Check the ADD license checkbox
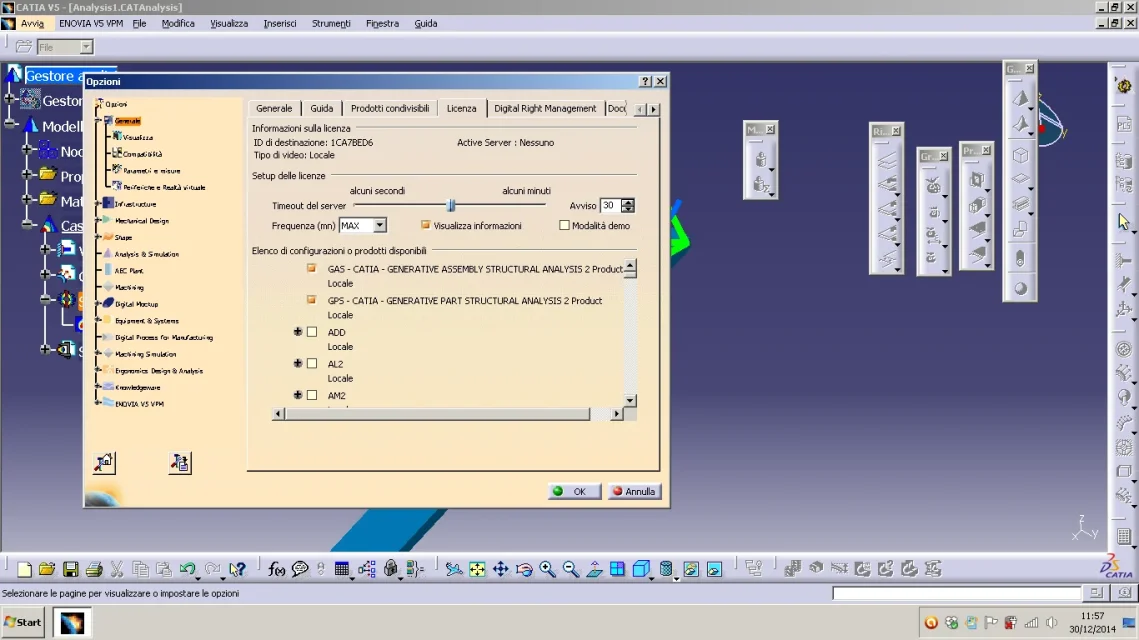 tap(312, 332)
